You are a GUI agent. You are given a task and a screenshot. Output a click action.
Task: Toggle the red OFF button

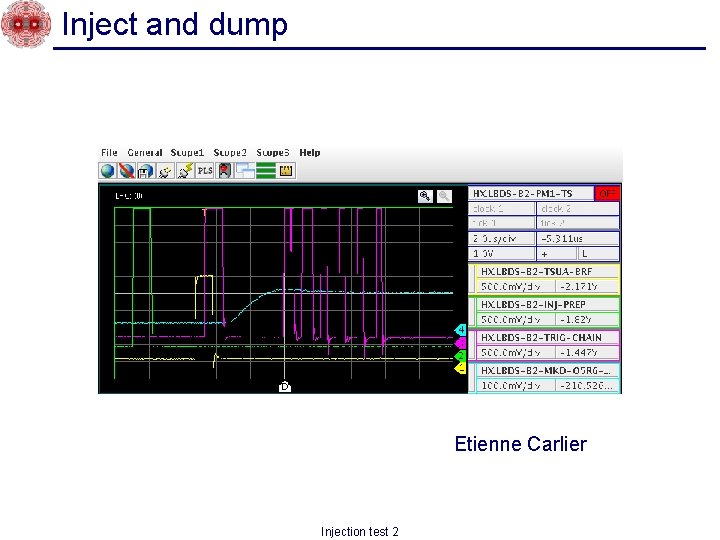click(x=607, y=194)
